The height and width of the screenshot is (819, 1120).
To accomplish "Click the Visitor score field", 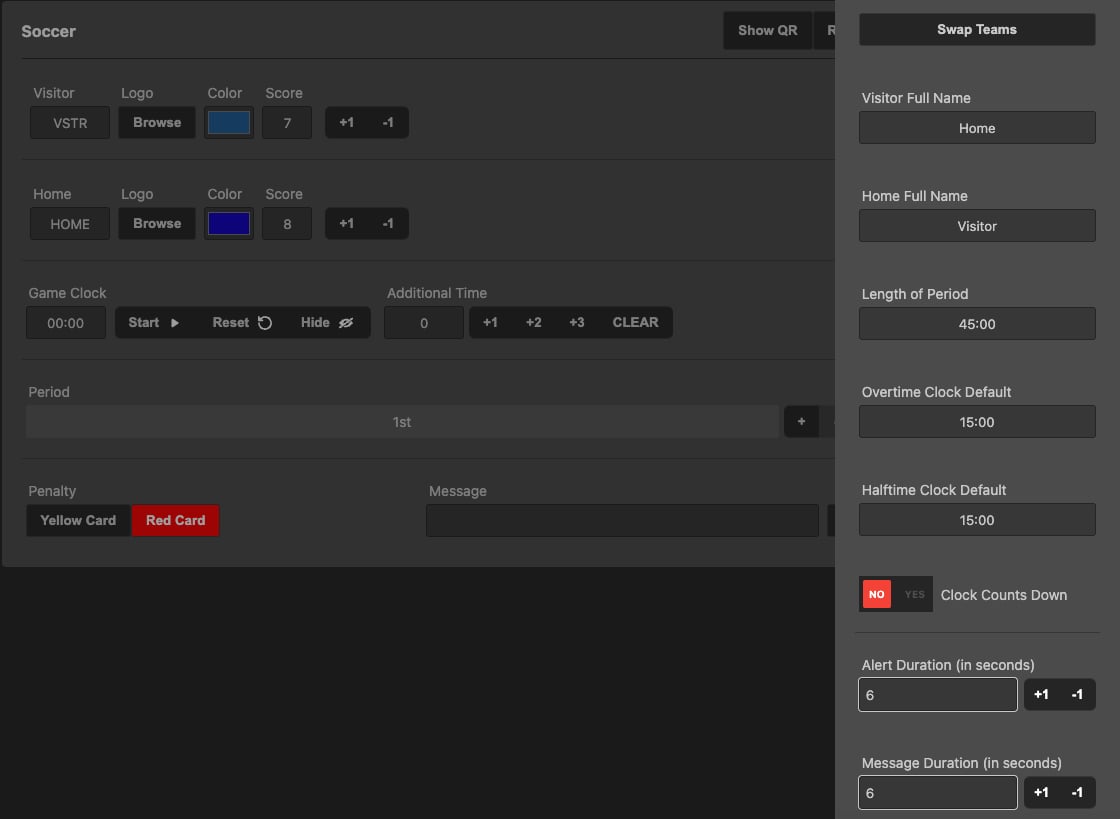I will click(287, 123).
